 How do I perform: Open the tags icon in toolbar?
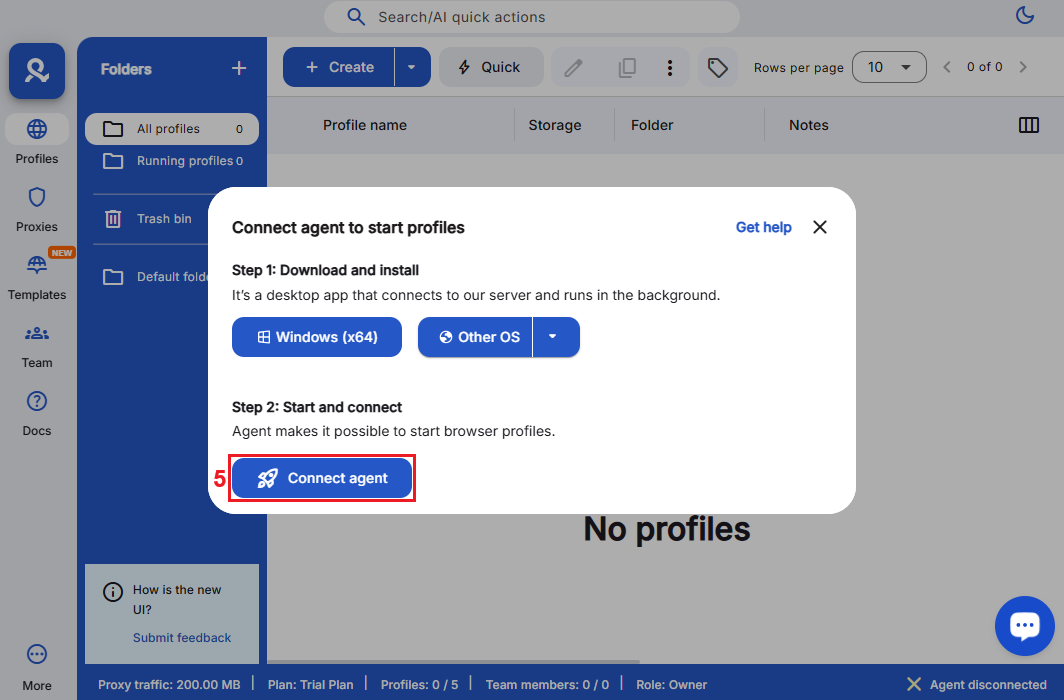pos(717,67)
